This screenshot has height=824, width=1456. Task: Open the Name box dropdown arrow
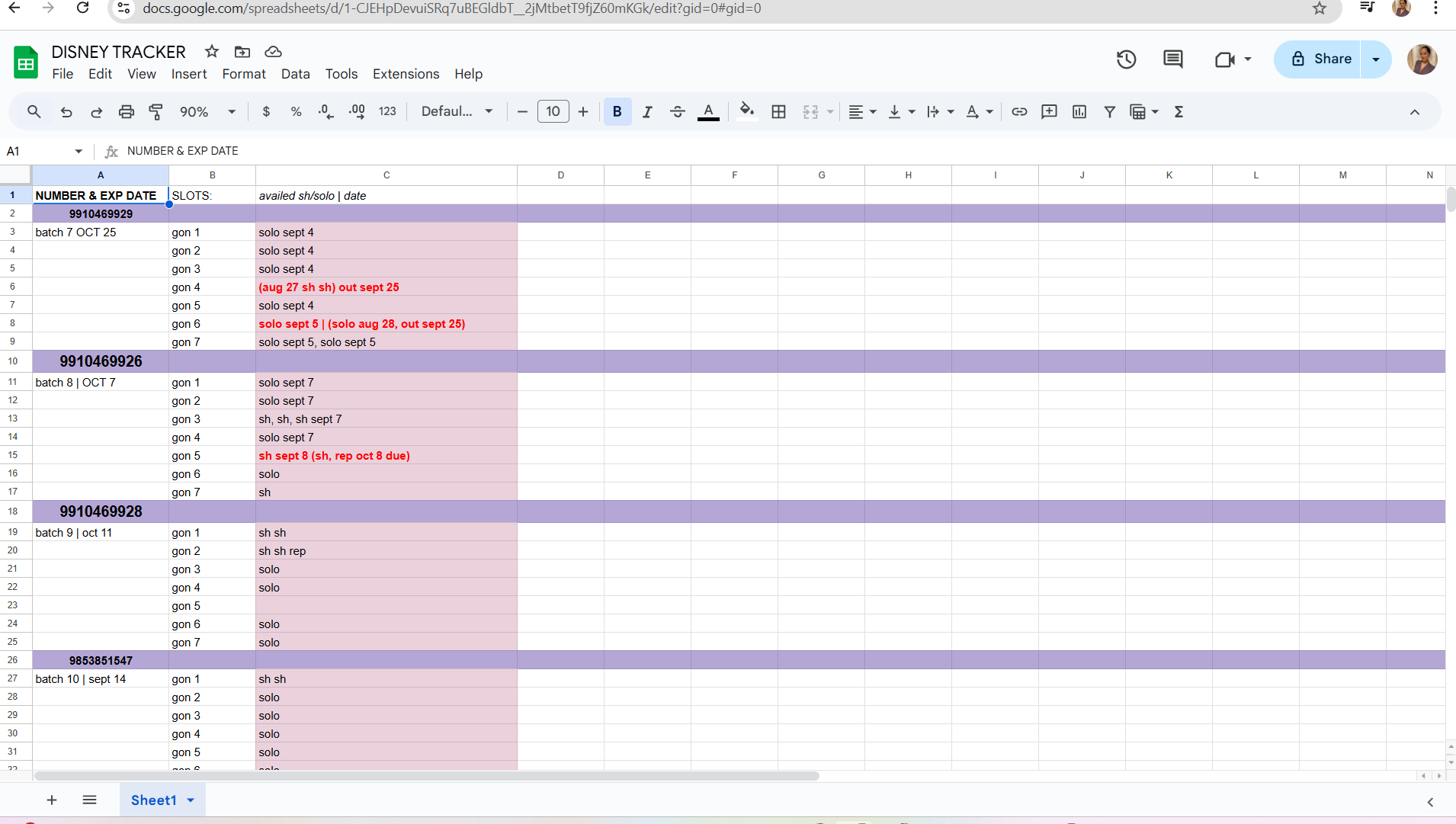tap(79, 151)
